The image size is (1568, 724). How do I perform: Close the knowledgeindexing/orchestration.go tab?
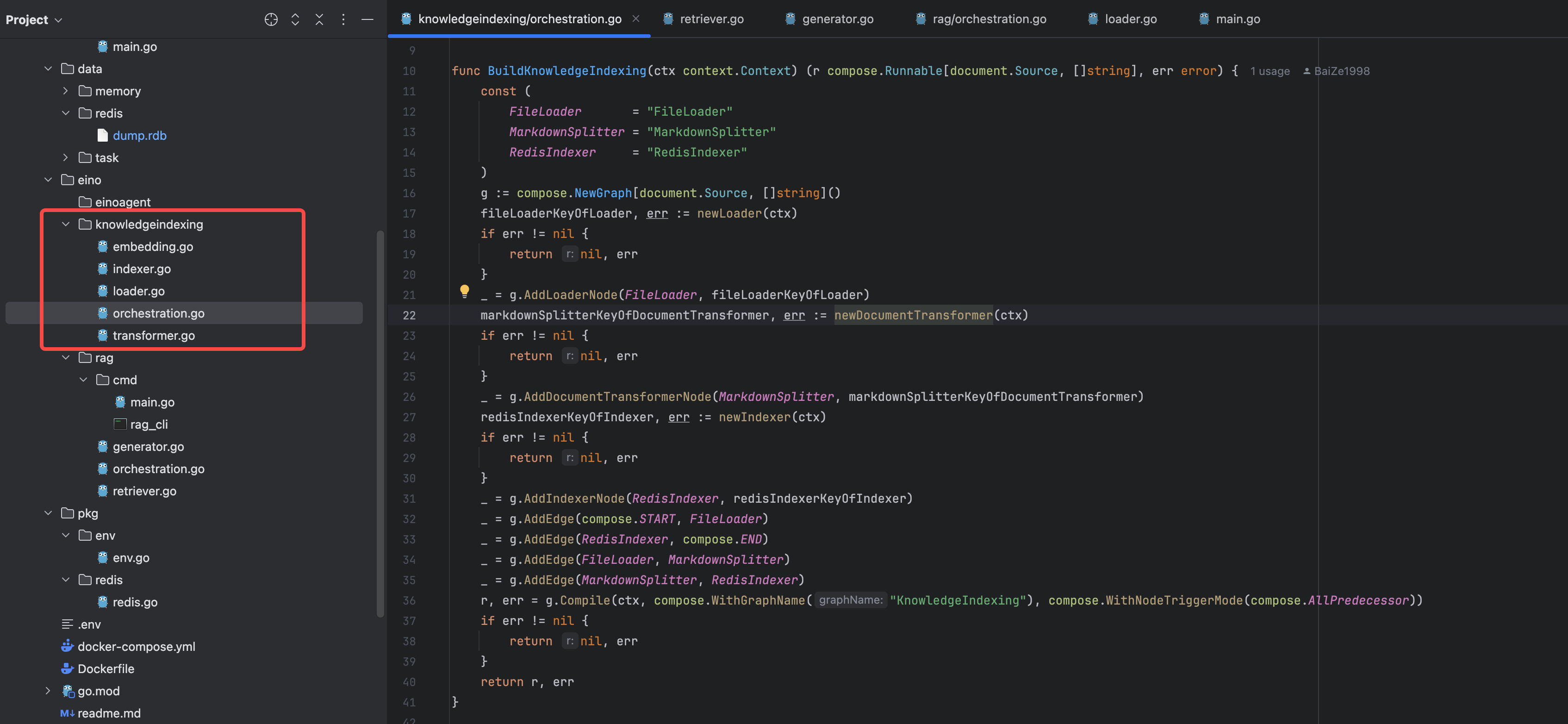(635, 19)
